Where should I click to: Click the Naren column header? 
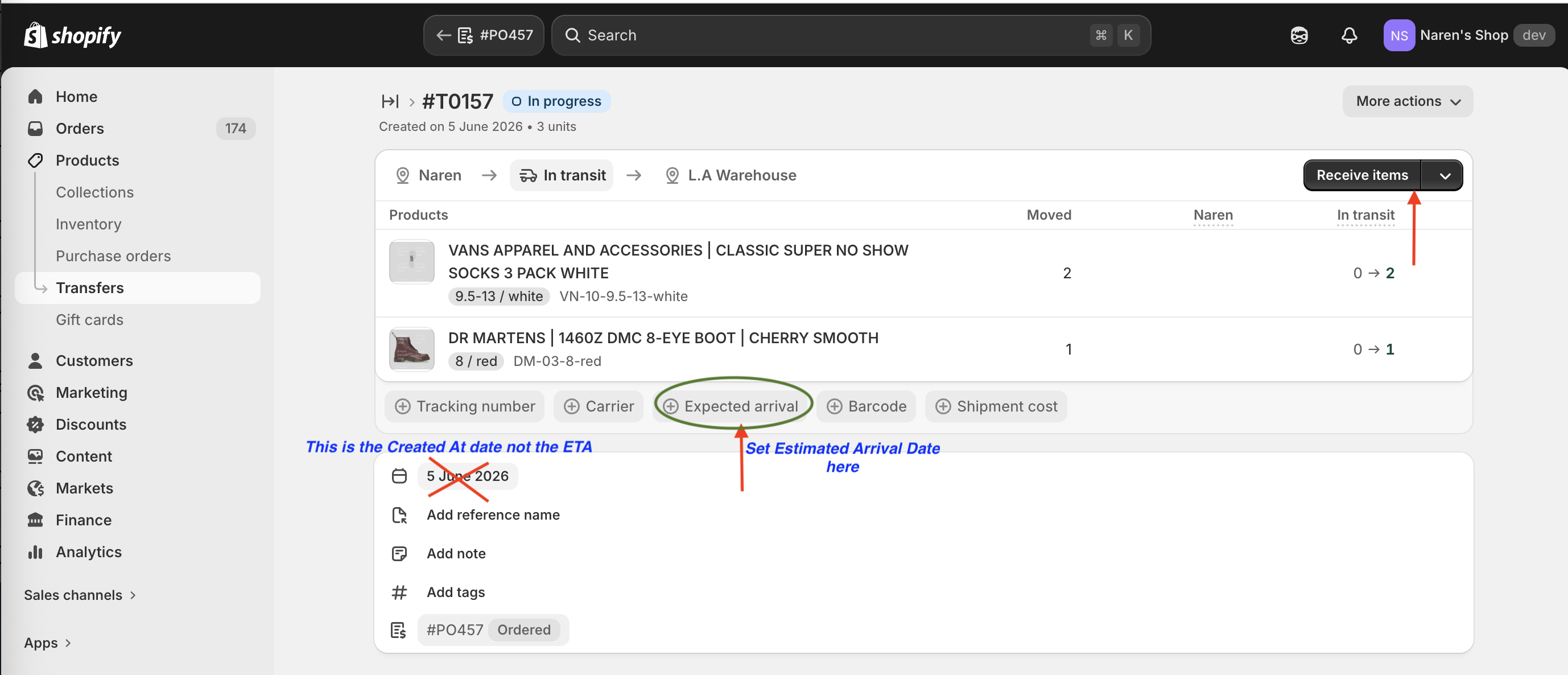click(1212, 215)
